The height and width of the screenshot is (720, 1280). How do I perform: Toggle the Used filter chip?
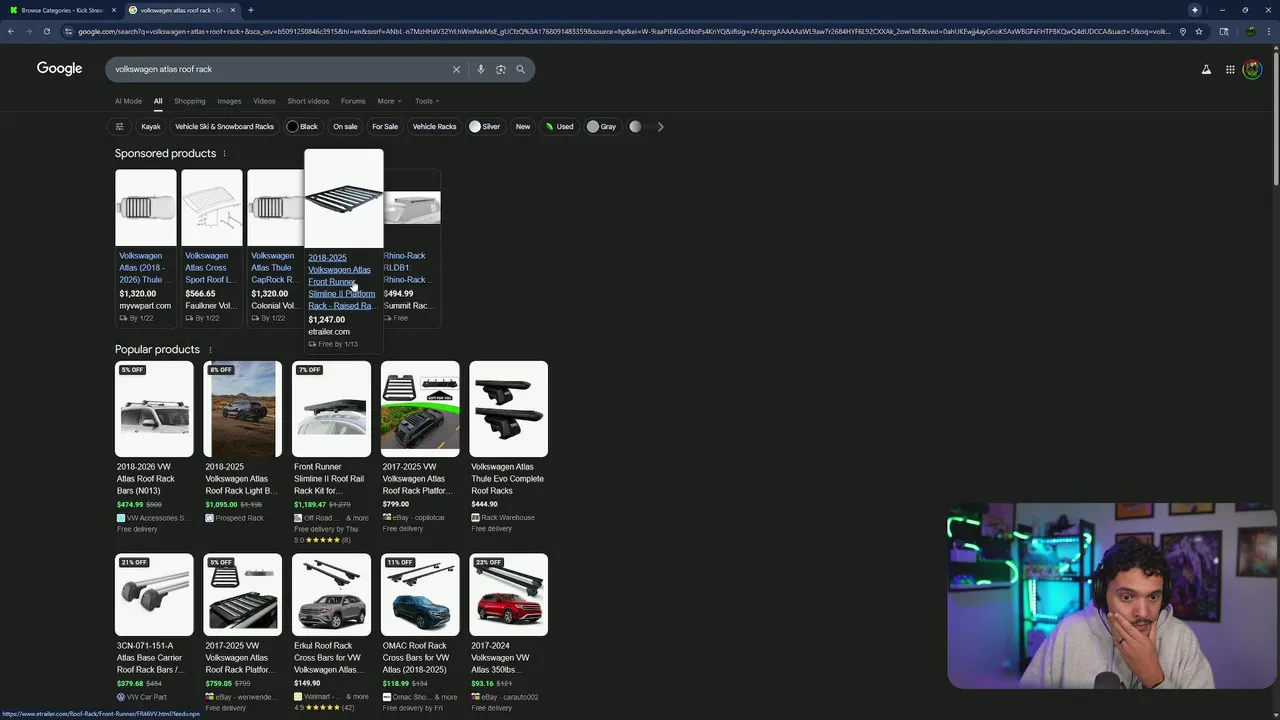tap(560, 127)
